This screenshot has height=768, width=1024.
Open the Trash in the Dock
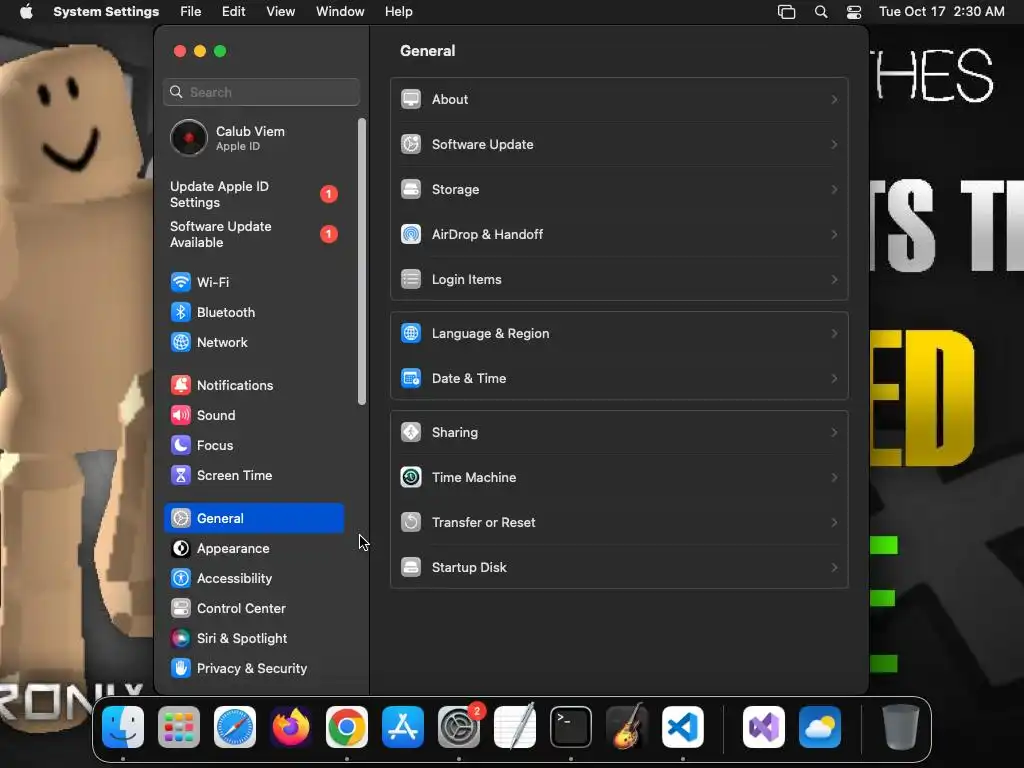coord(901,727)
